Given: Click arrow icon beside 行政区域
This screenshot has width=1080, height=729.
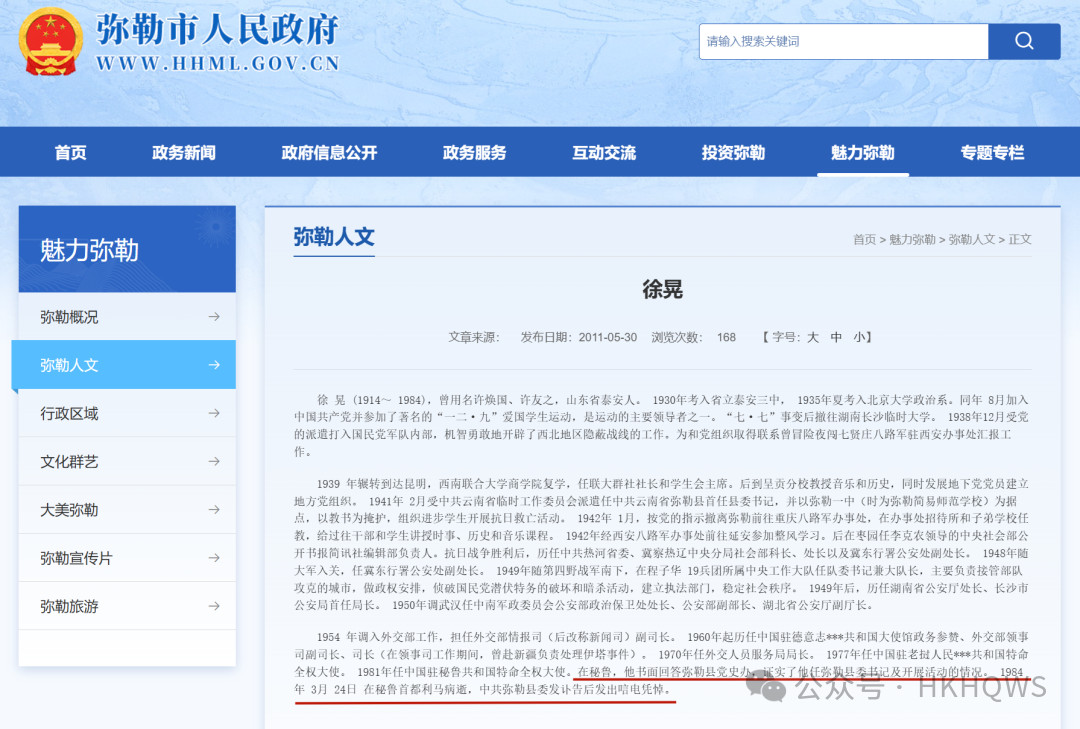Looking at the screenshot, I should pyautogui.click(x=213, y=413).
